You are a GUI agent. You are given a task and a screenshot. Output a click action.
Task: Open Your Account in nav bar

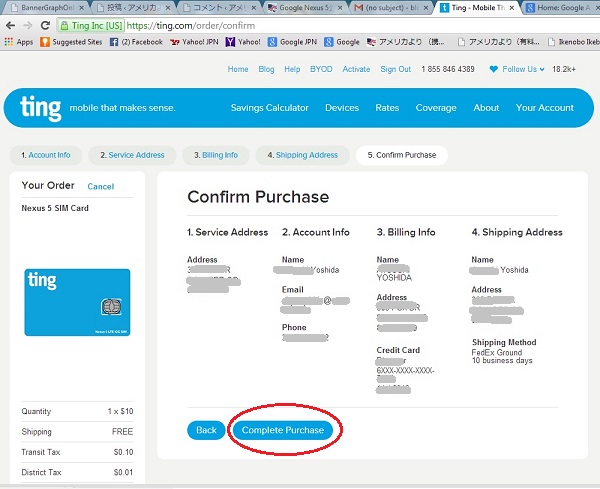[x=545, y=108]
